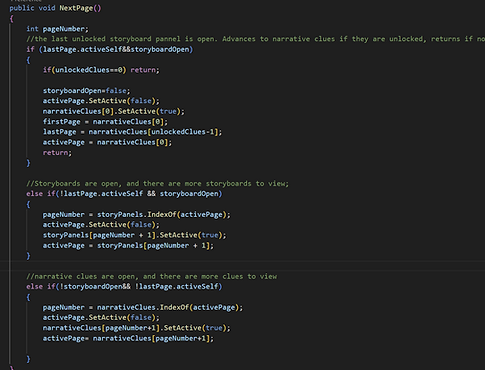Click the comment '//Storyboards are open, and there are more'
The height and width of the screenshot is (370, 485).
click(157, 184)
